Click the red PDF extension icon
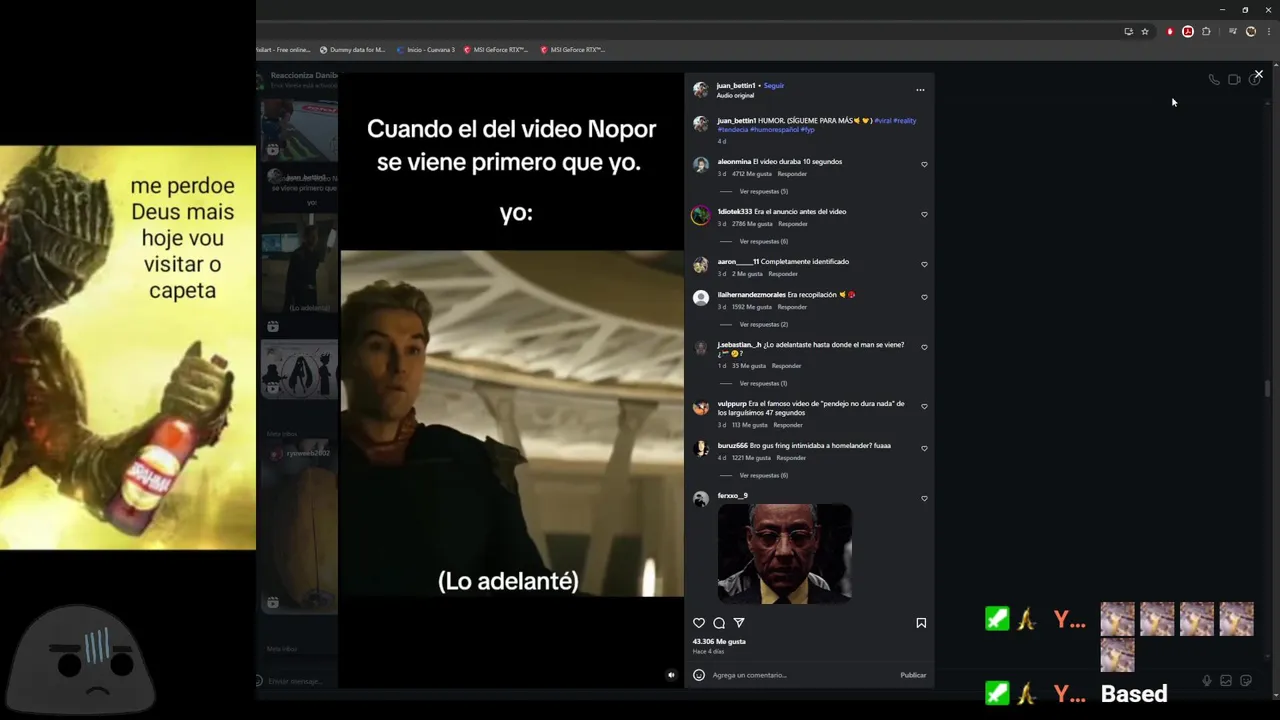The height and width of the screenshot is (720, 1280). (1188, 32)
